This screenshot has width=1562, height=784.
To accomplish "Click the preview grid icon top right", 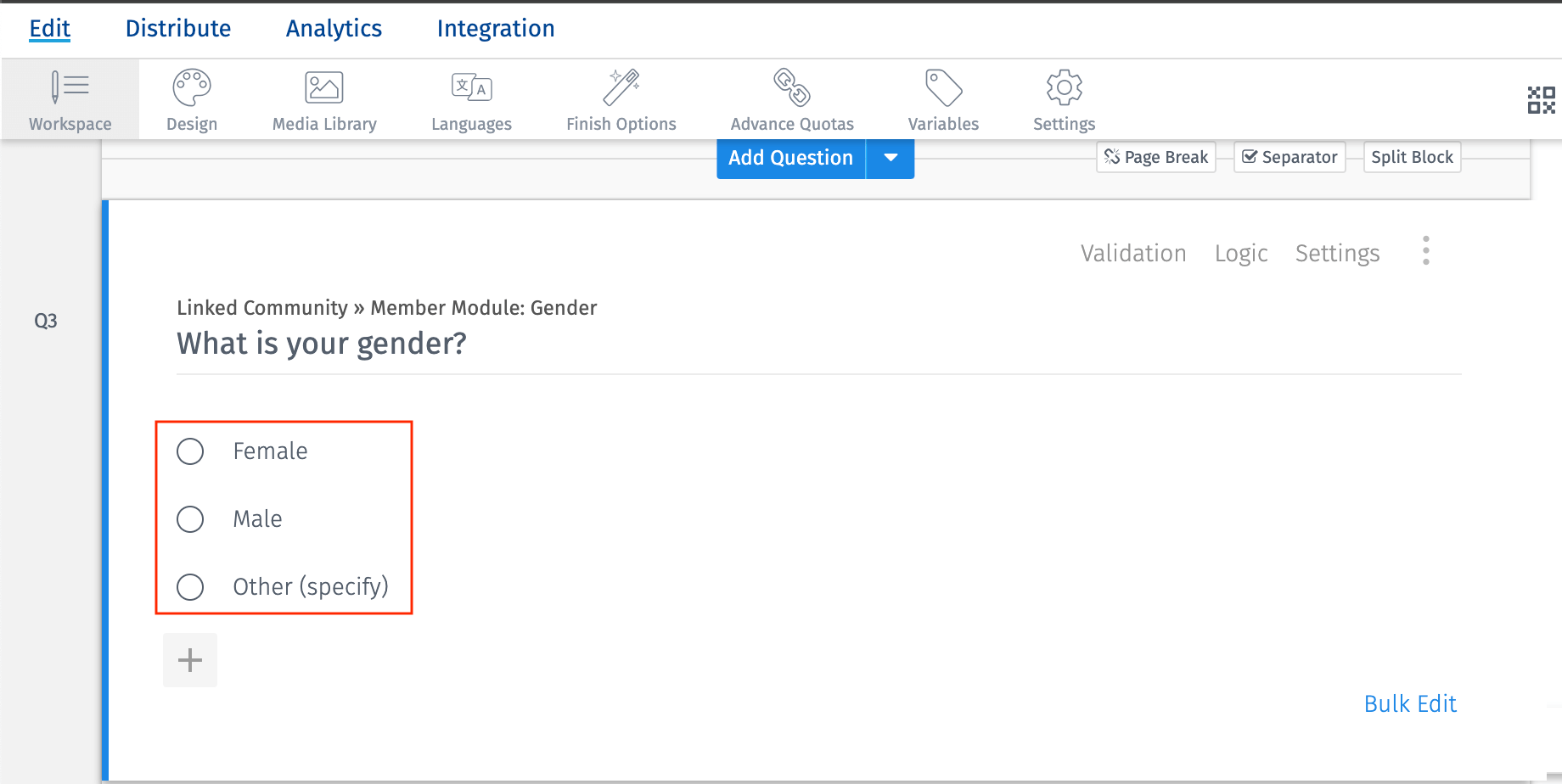I will (1541, 99).
